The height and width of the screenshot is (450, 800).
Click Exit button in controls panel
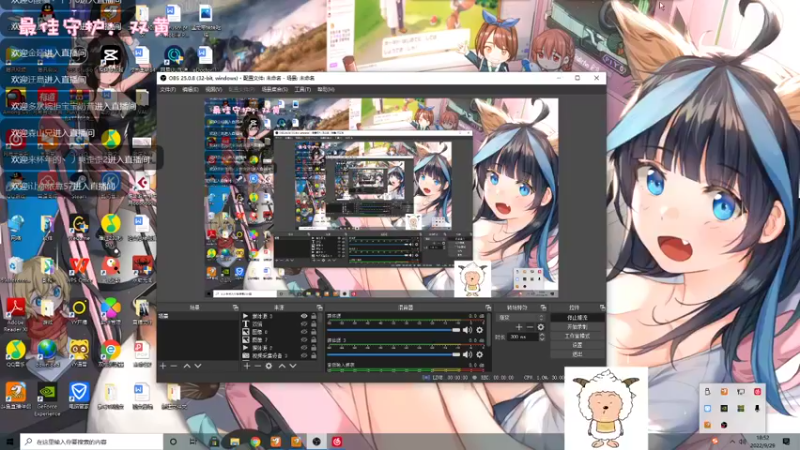click(x=578, y=354)
